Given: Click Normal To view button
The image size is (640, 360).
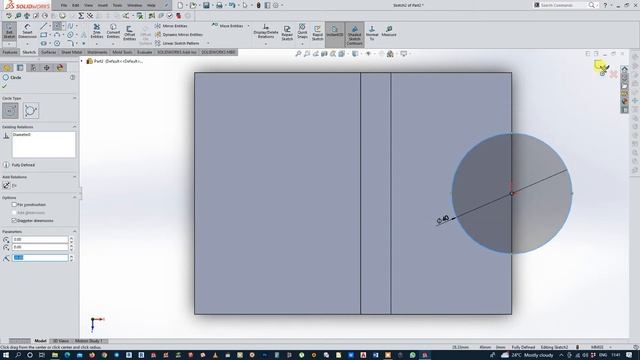Looking at the screenshot, I should pos(372,33).
